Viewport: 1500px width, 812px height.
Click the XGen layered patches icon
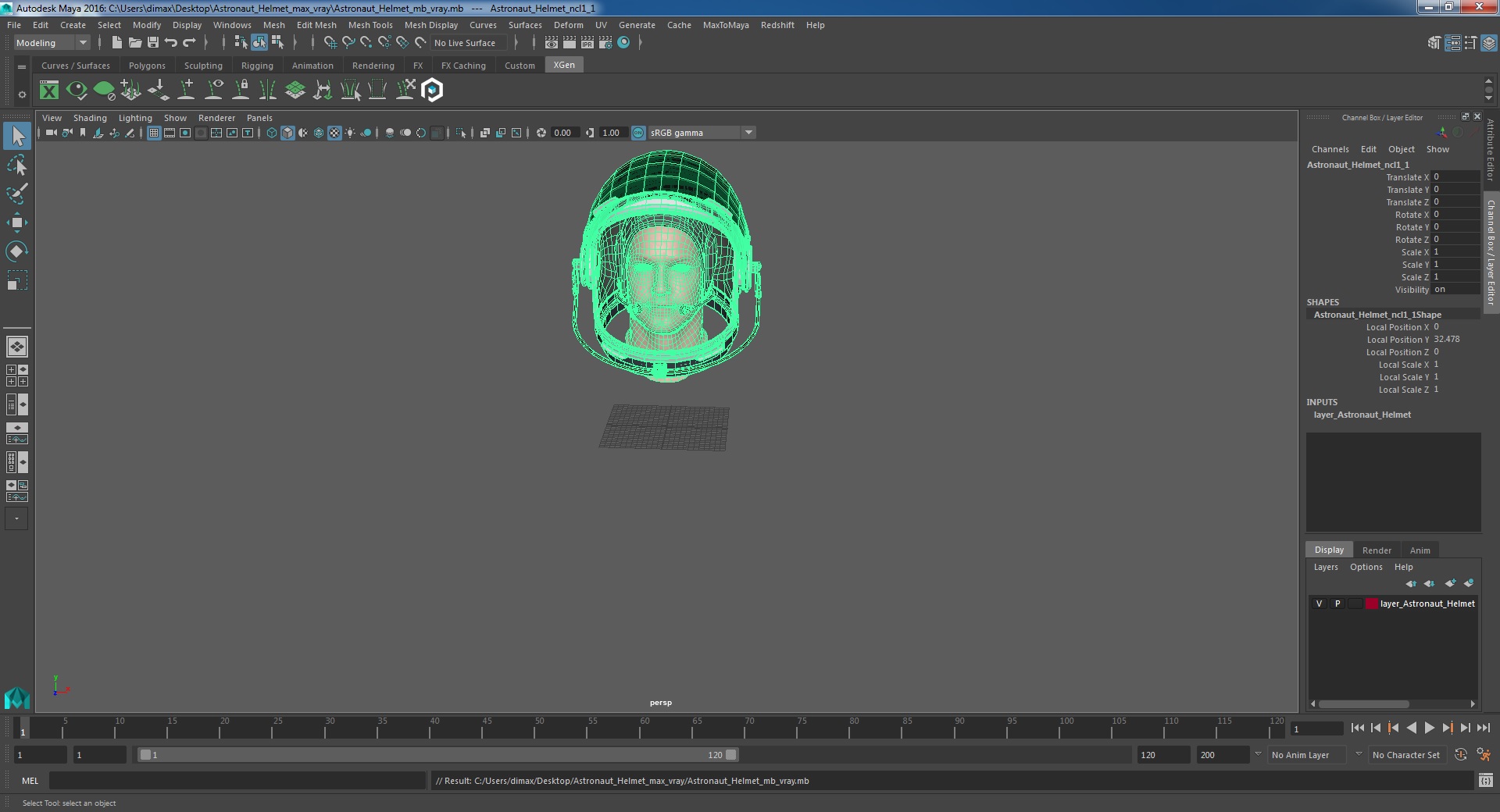tap(295, 91)
